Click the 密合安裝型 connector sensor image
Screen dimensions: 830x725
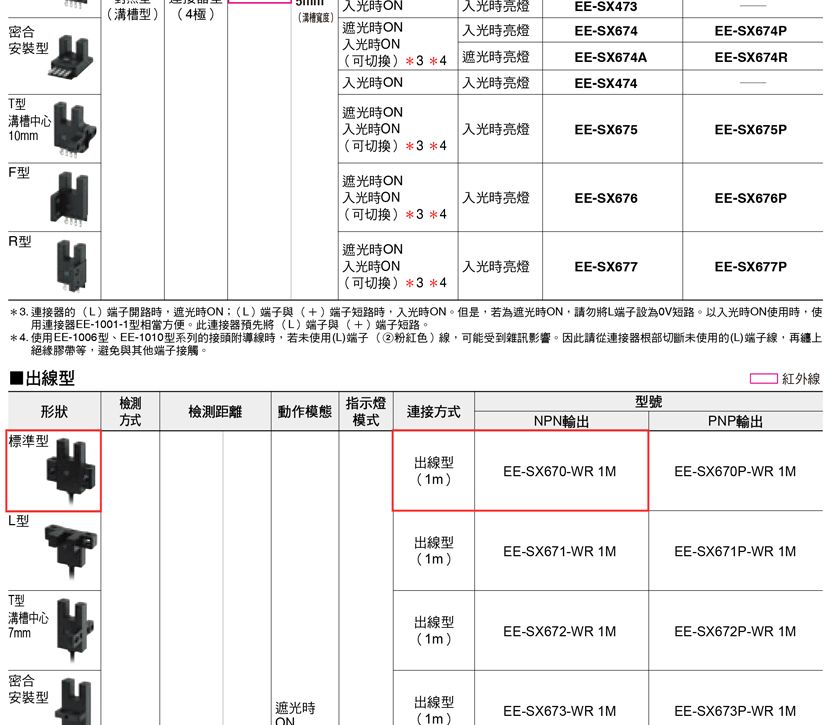[x=71, y=57]
